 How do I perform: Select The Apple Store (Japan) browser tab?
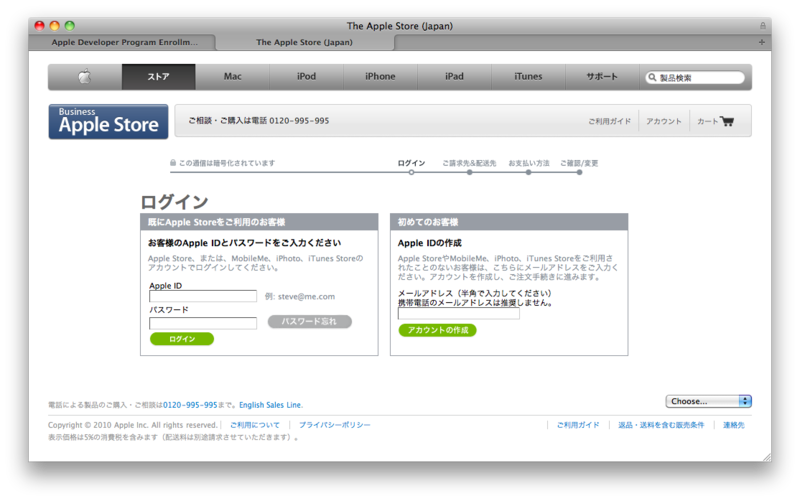305,42
